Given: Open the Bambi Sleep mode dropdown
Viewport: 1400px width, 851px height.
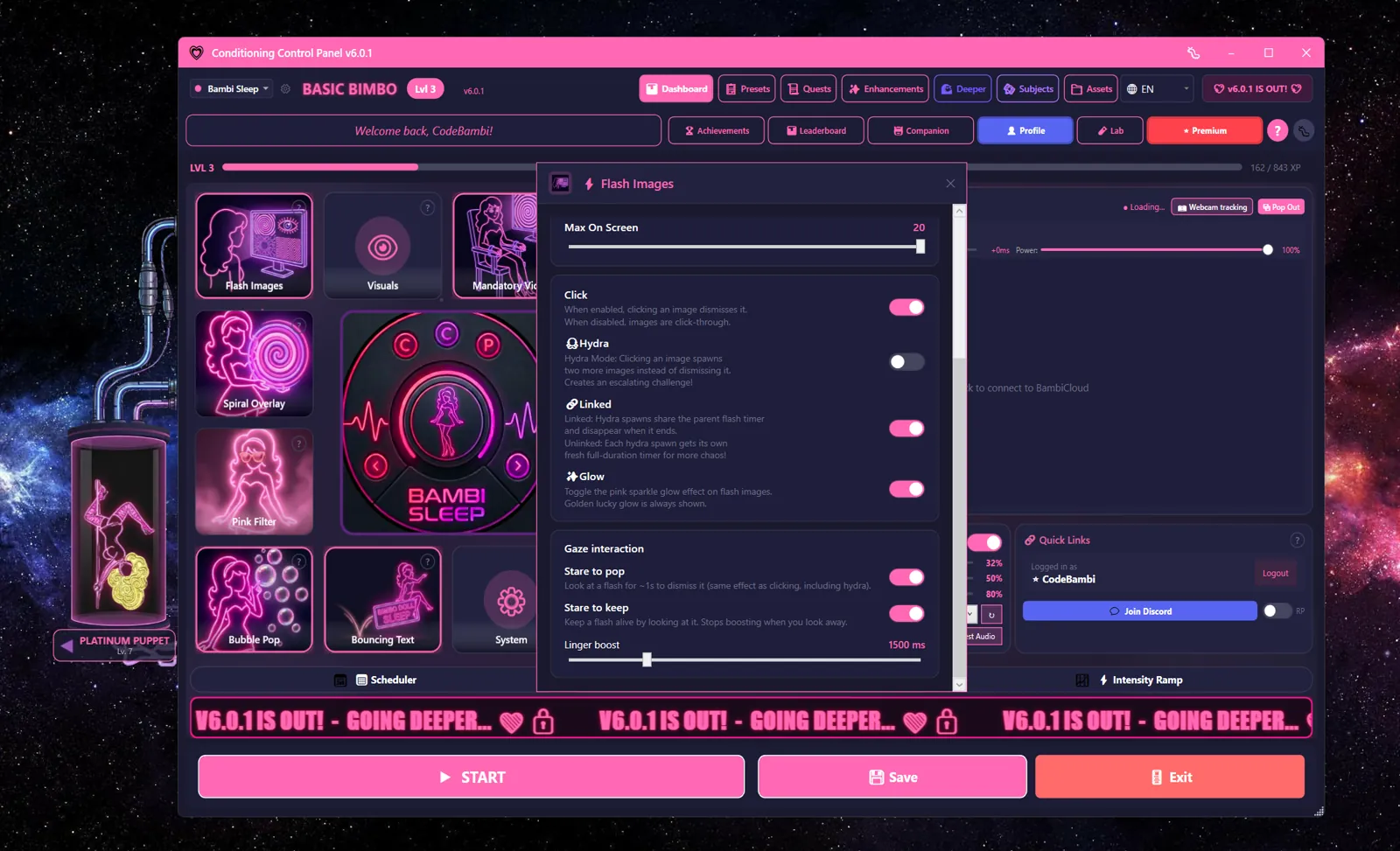Looking at the screenshot, I should [x=232, y=89].
